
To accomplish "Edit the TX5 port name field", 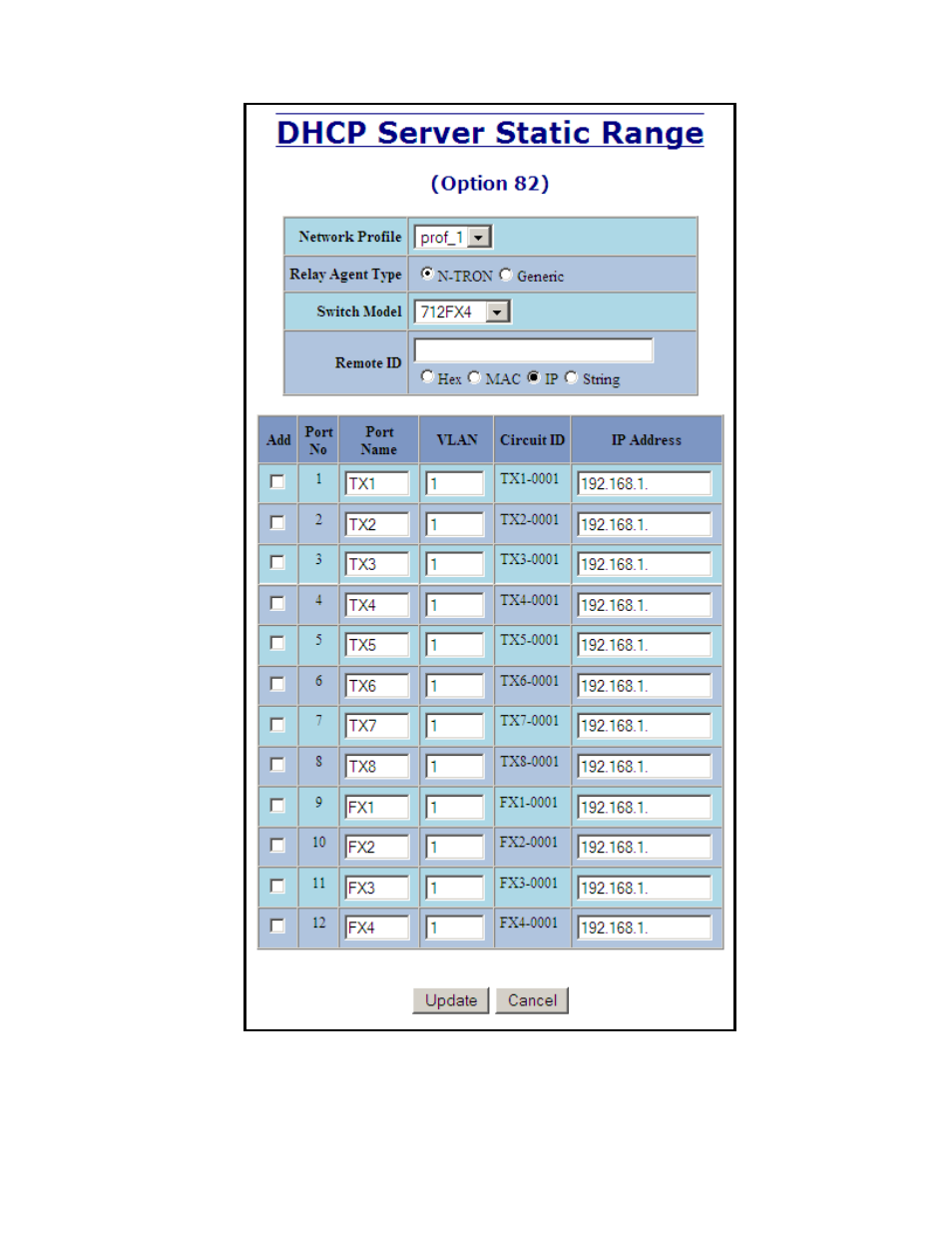I will coord(377,645).
